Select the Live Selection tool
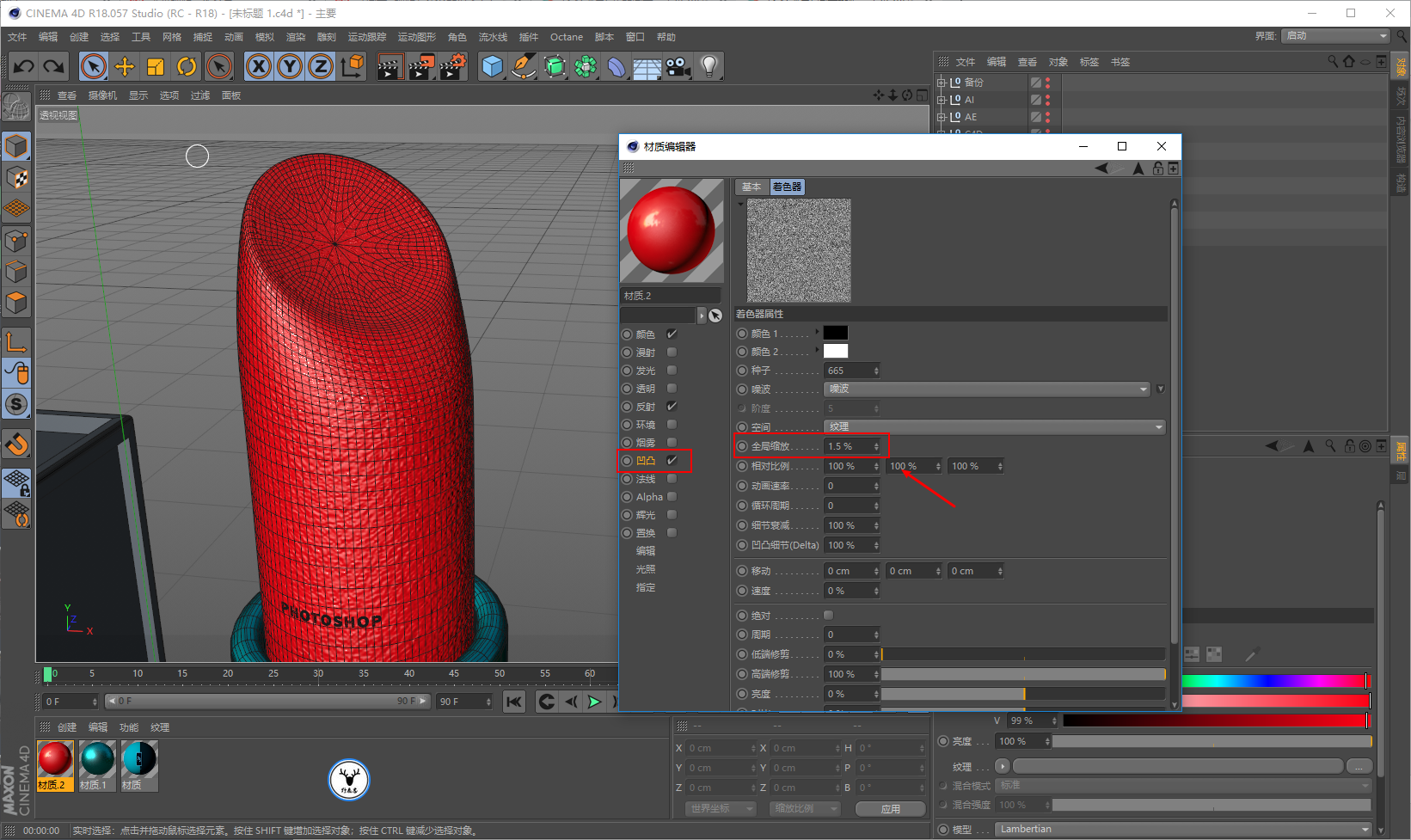Viewport: 1411px width, 840px height. coord(94,66)
